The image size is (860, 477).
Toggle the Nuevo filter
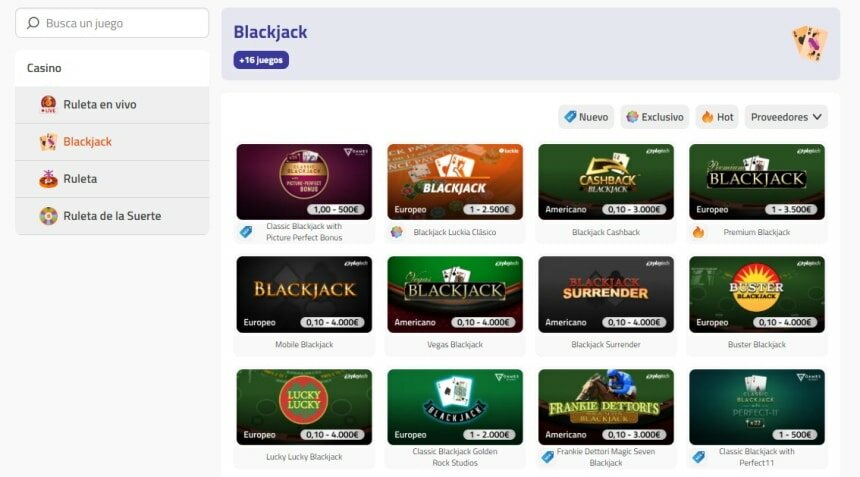pyautogui.click(x=586, y=117)
